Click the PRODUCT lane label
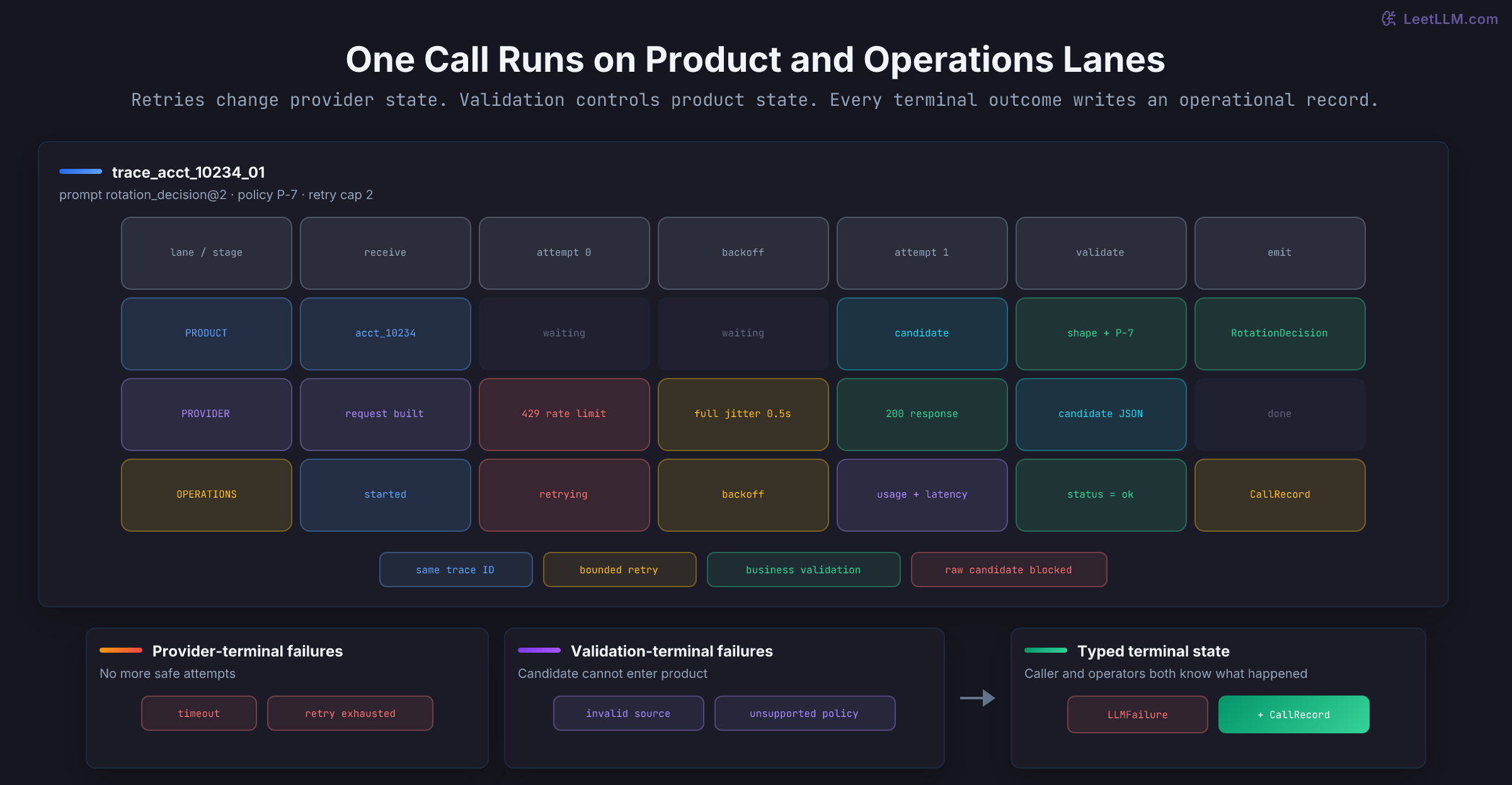 [207, 333]
